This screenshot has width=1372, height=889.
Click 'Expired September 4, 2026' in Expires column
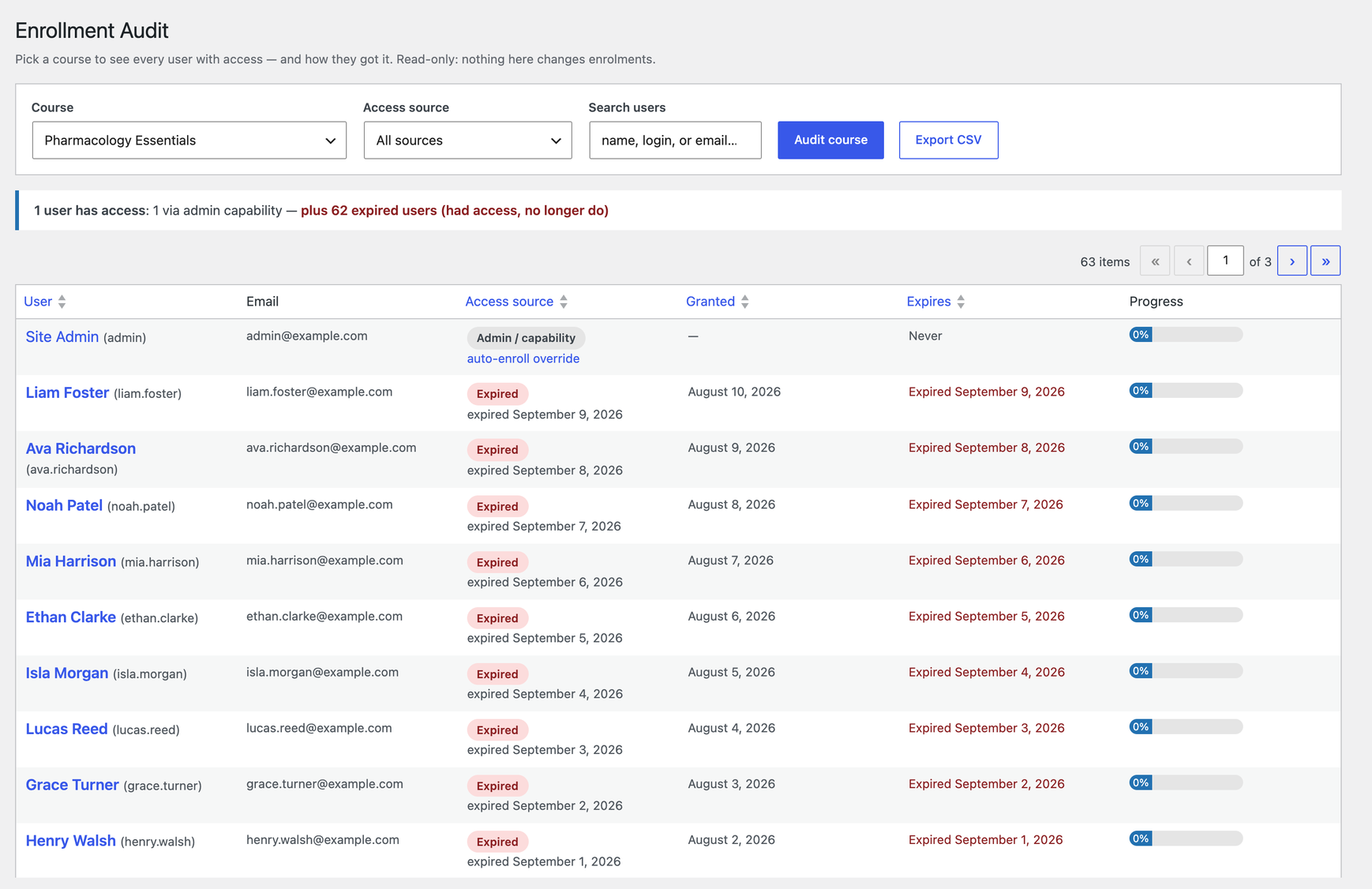click(x=986, y=672)
